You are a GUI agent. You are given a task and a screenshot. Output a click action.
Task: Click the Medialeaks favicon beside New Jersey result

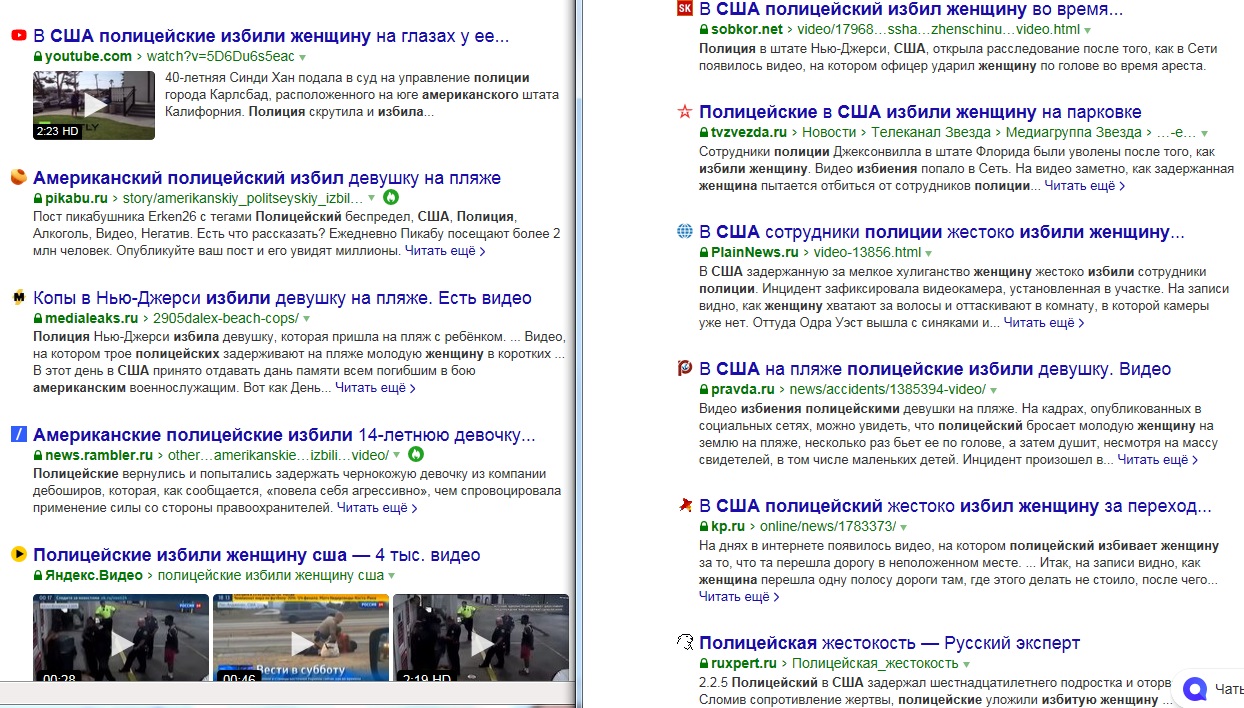pos(18,297)
